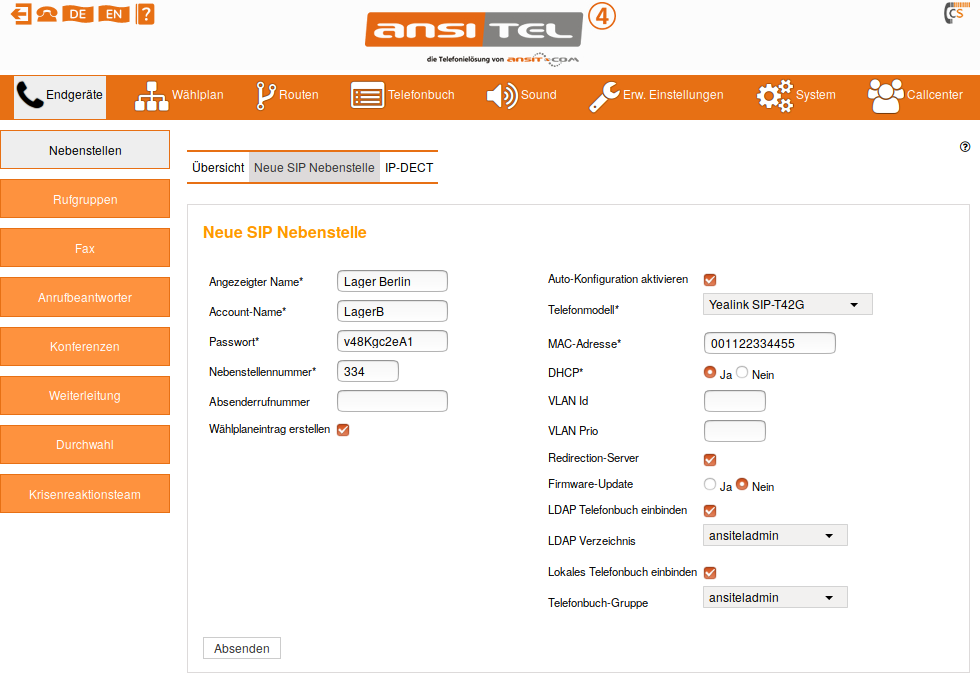Switch language with the DE flag icon
The width and height of the screenshot is (980, 688).
click(78, 14)
